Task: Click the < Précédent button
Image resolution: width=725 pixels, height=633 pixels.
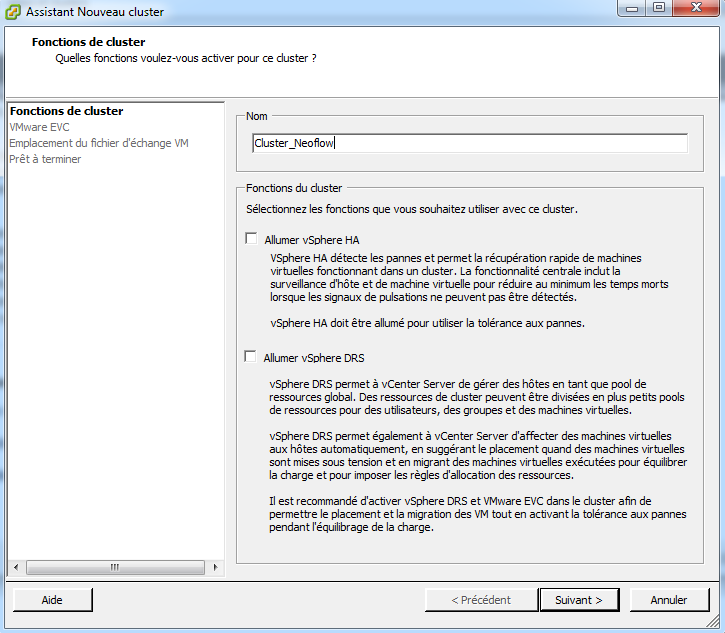Action: 481,600
